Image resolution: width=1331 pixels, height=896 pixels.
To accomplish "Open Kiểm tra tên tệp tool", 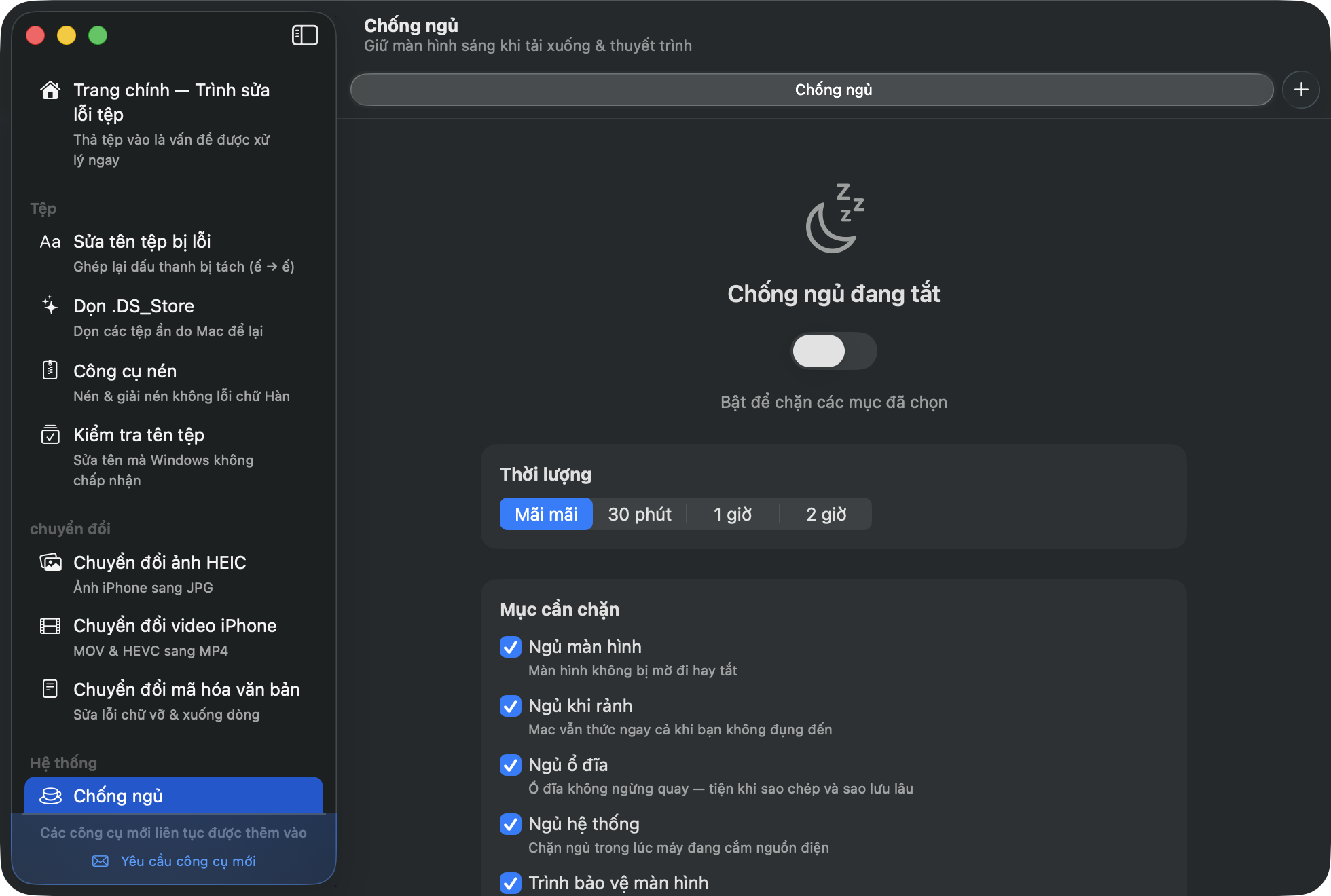I will pyautogui.click(x=174, y=457).
